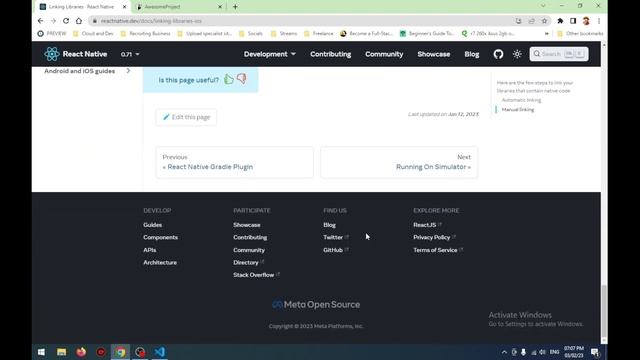Click the Edit this page button

pyautogui.click(x=186, y=117)
